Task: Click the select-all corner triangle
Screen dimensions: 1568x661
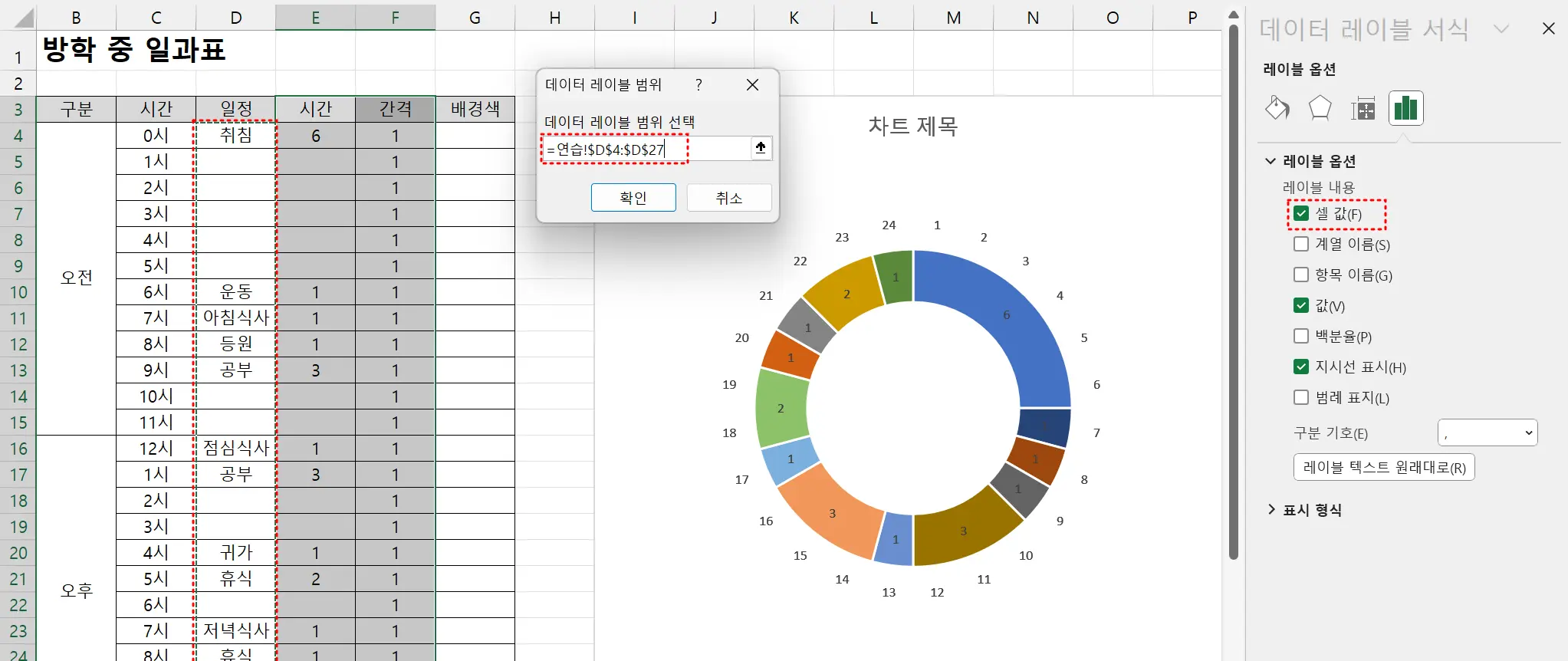Action: coord(25,18)
